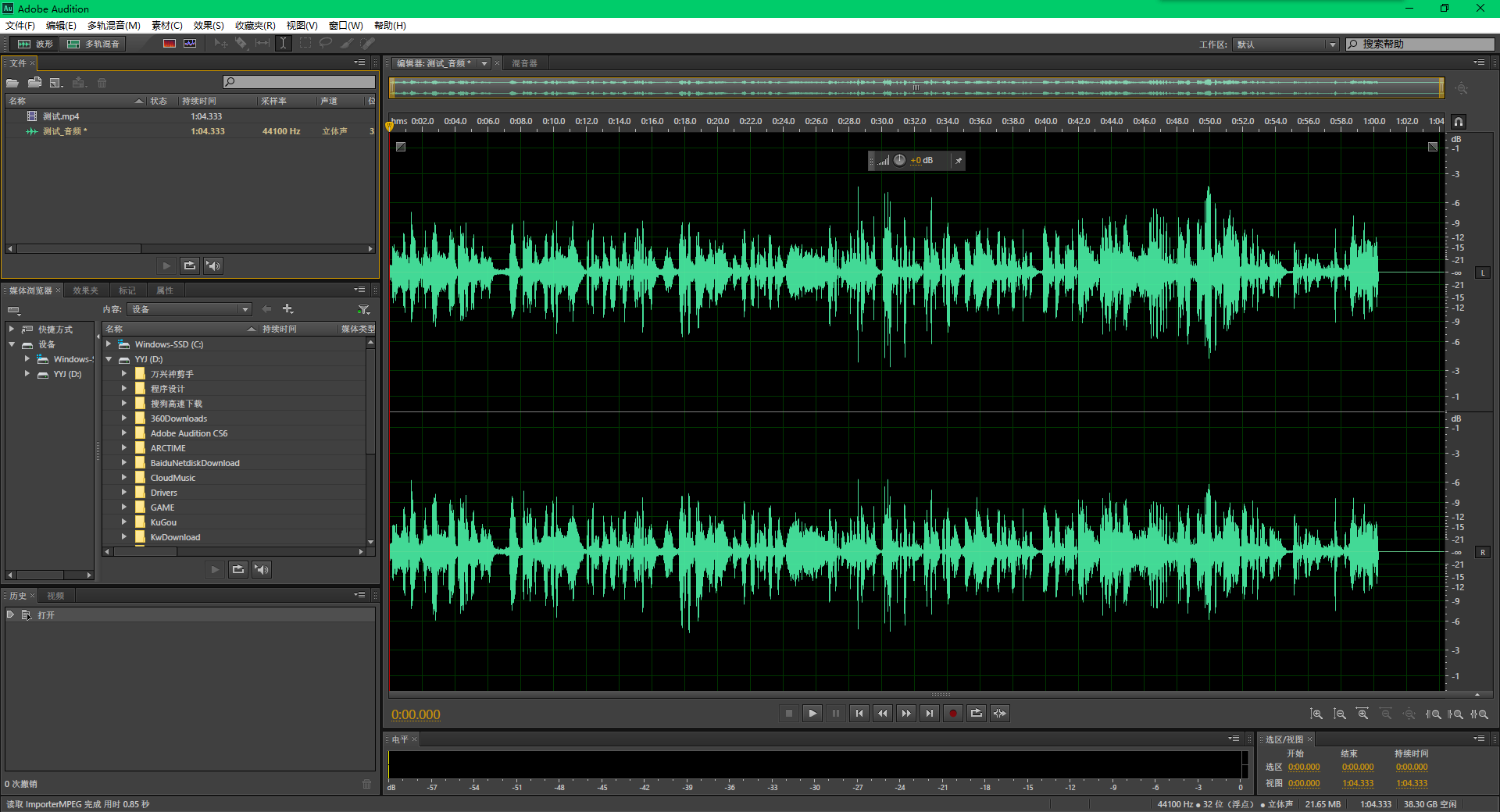The image size is (1500, 812).
Task: Open the 效果(S) menu
Action: click(209, 26)
